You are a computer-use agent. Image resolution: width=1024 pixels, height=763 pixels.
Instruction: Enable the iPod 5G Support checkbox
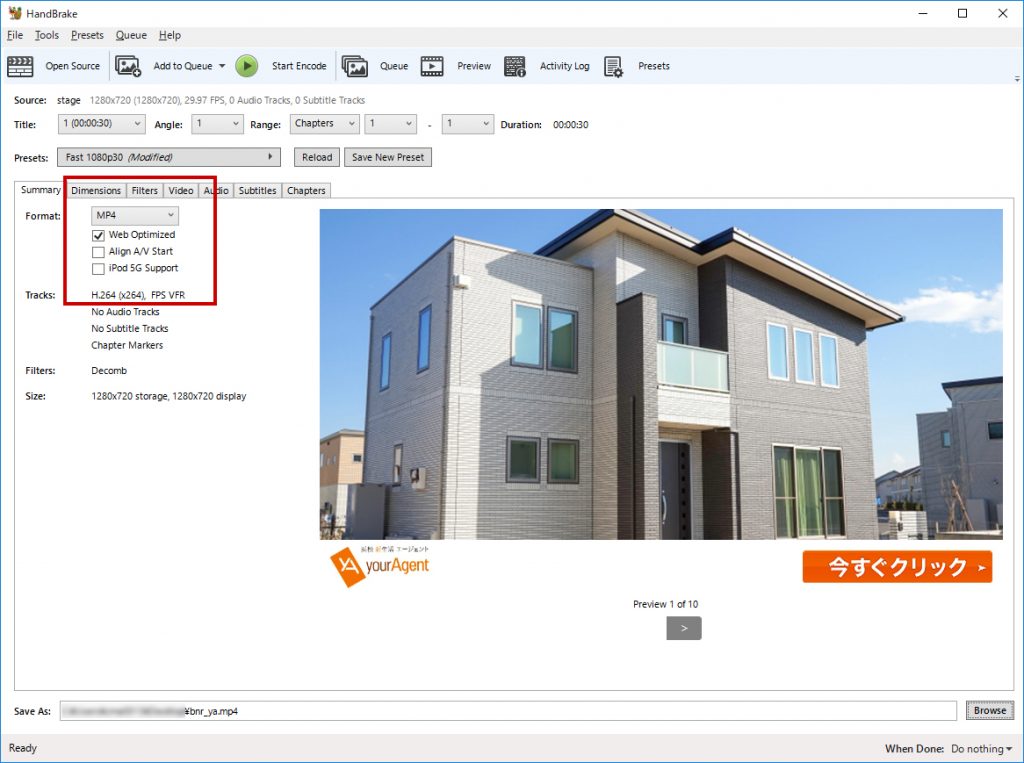pos(98,269)
